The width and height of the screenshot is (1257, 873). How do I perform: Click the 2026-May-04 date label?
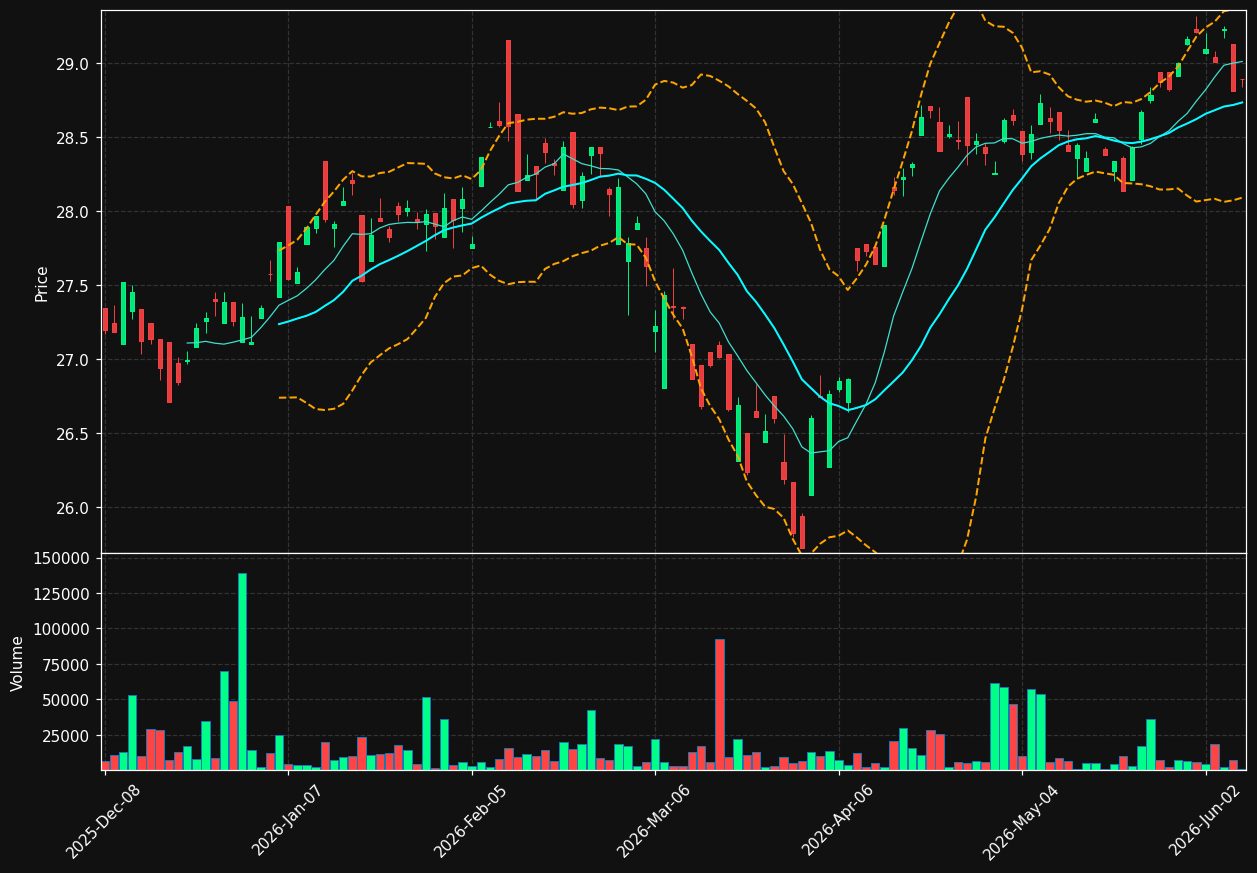[1021, 821]
